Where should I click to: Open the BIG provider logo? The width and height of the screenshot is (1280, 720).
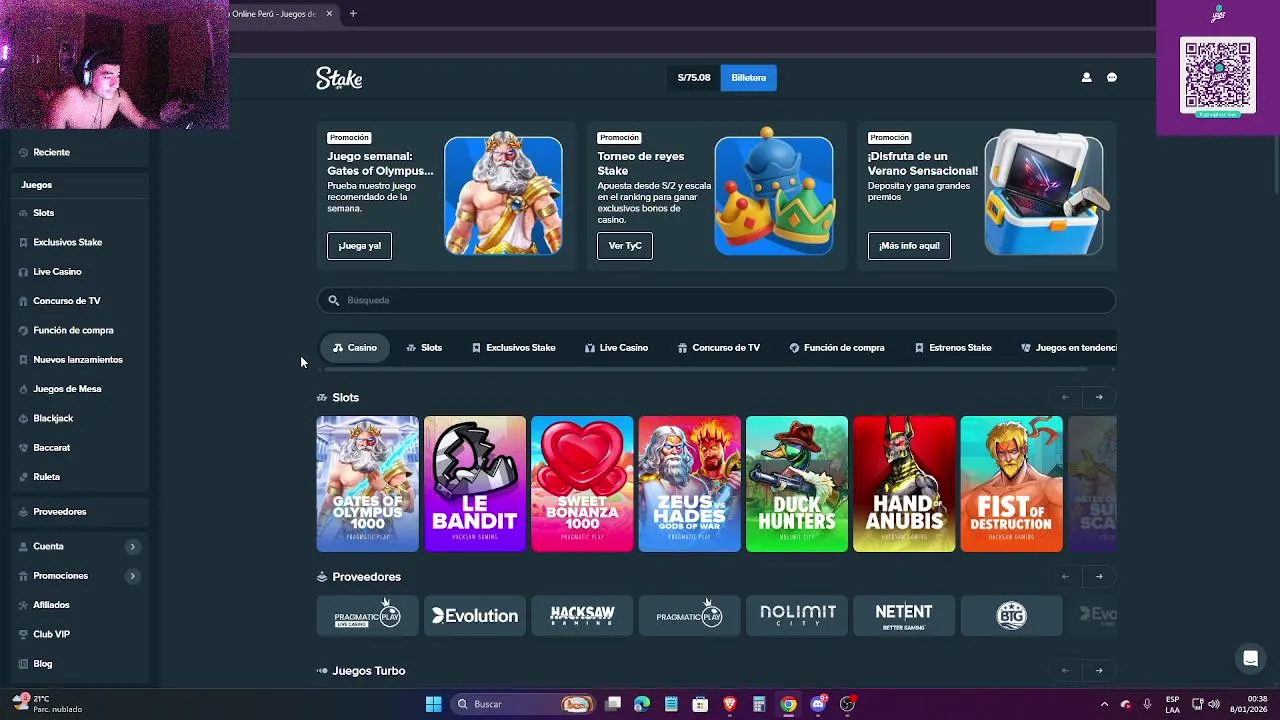tap(1012, 616)
